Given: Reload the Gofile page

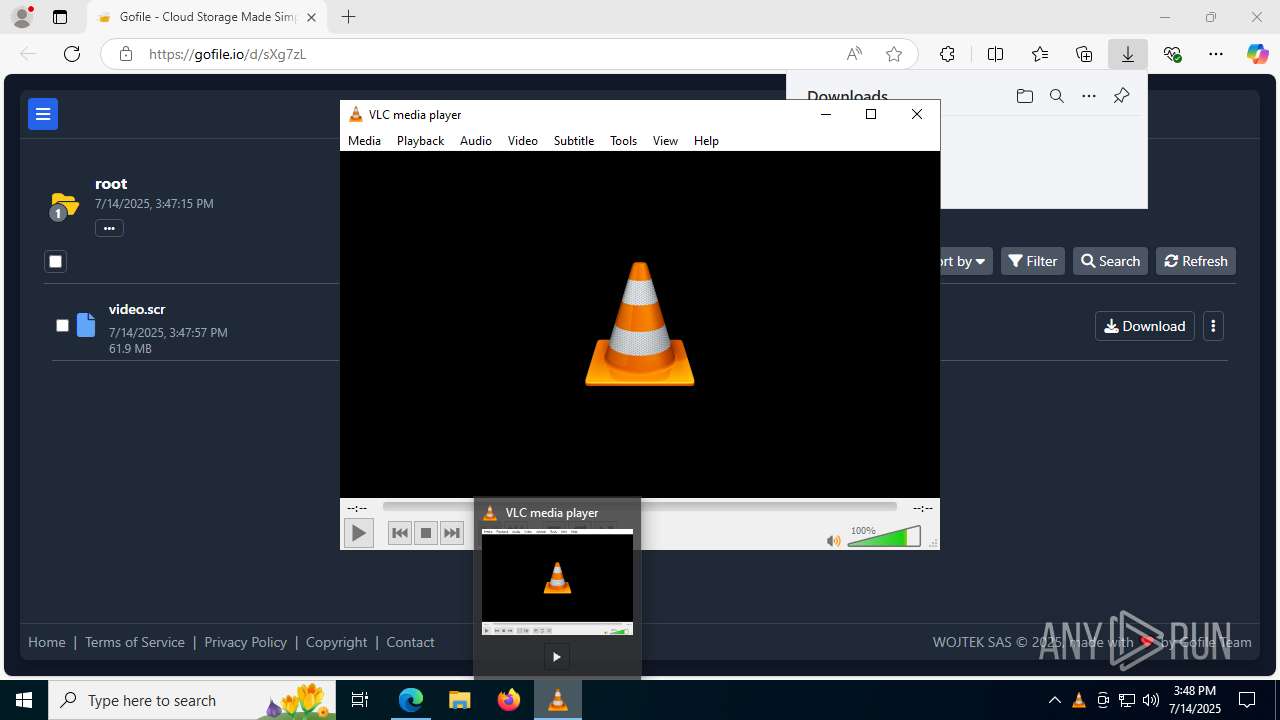Looking at the screenshot, I should click(72, 54).
